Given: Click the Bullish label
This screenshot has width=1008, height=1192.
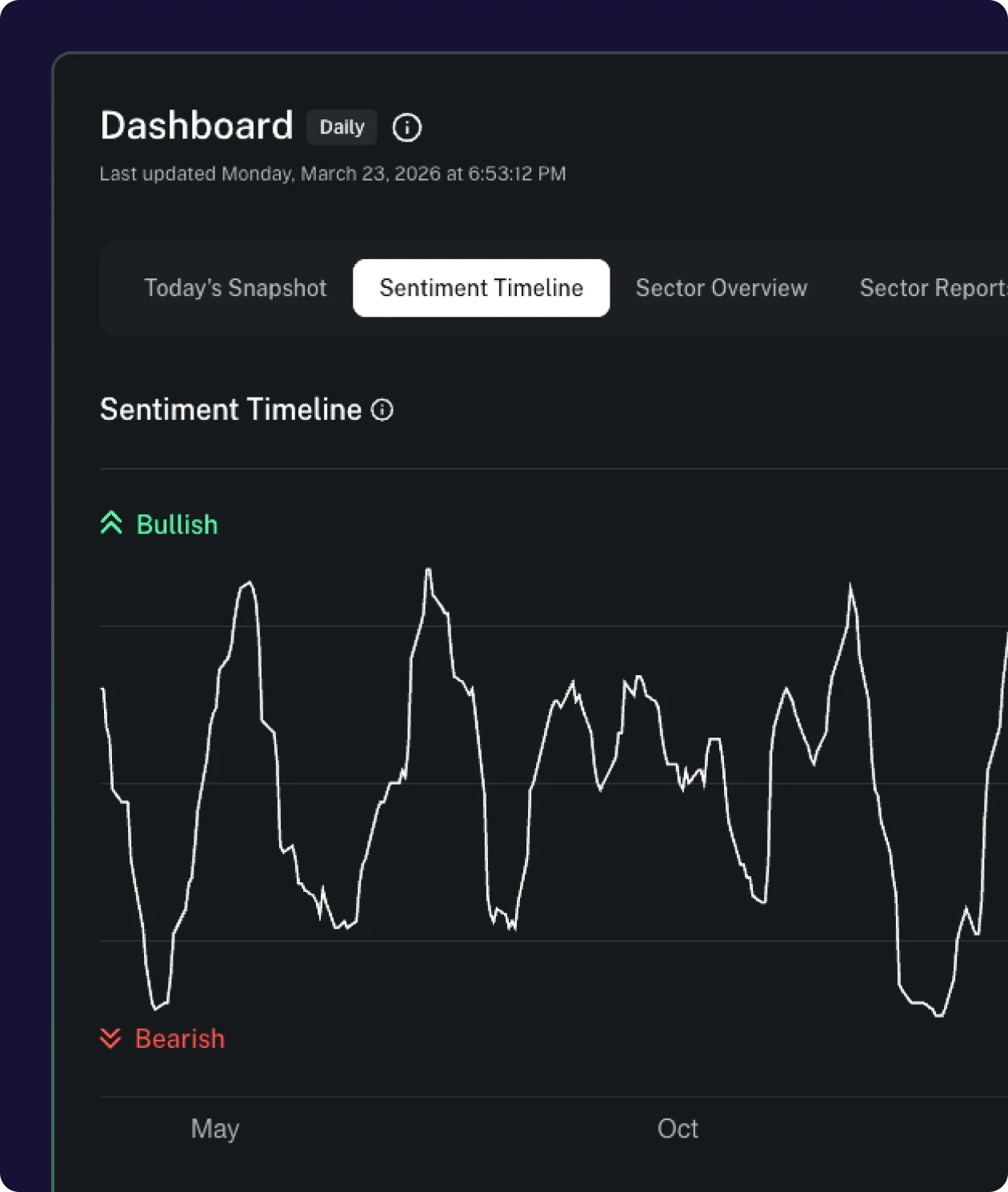Looking at the screenshot, I should pyautogui.click(x=178, y=524).
